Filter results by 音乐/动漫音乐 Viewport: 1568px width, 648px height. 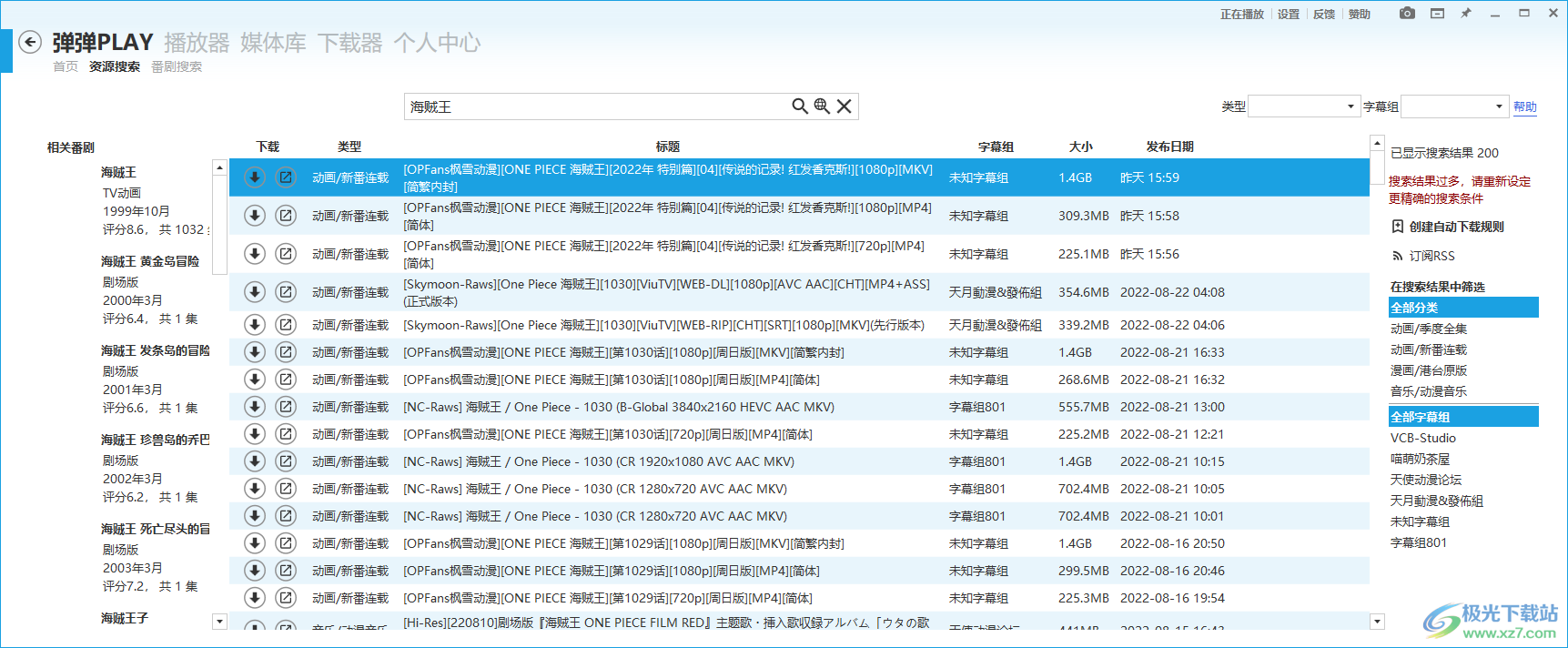click(x=1464, y=391)
